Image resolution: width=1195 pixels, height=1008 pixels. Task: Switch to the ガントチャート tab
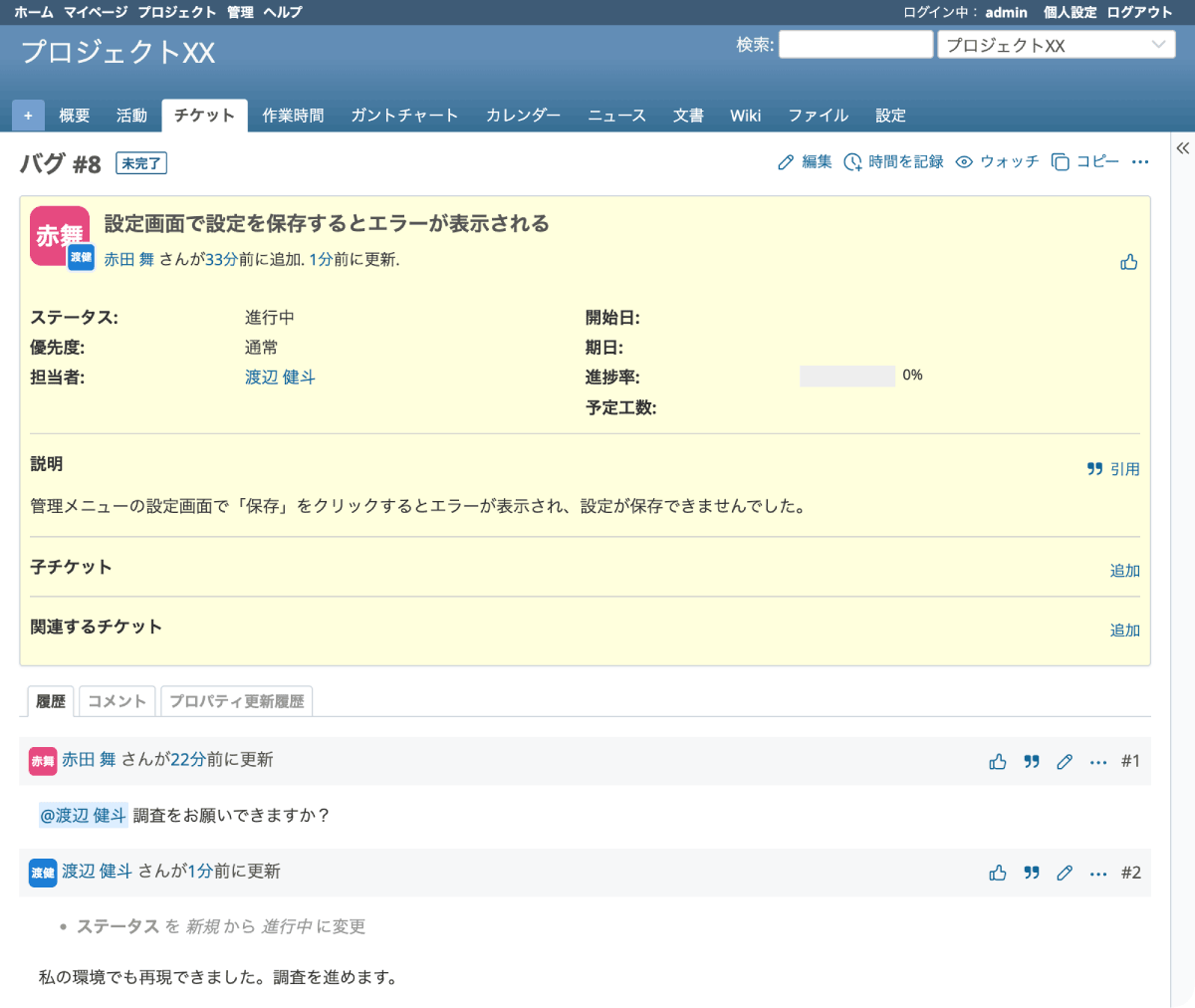404,116
